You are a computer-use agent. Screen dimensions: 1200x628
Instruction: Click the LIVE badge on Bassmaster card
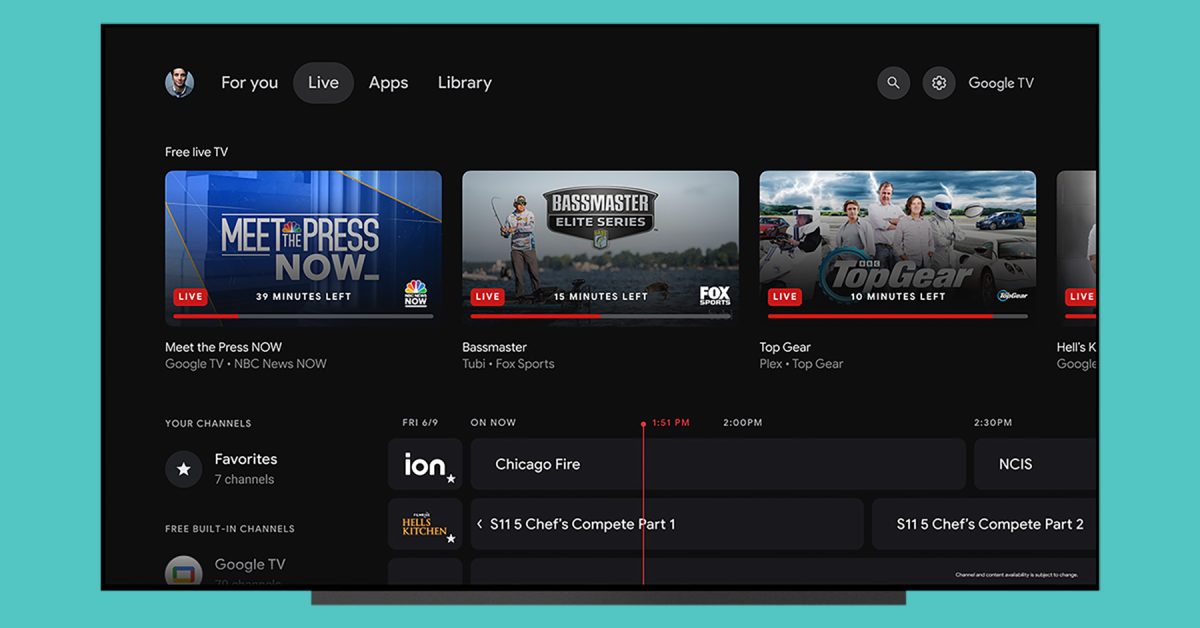click(x=487, y=297)
